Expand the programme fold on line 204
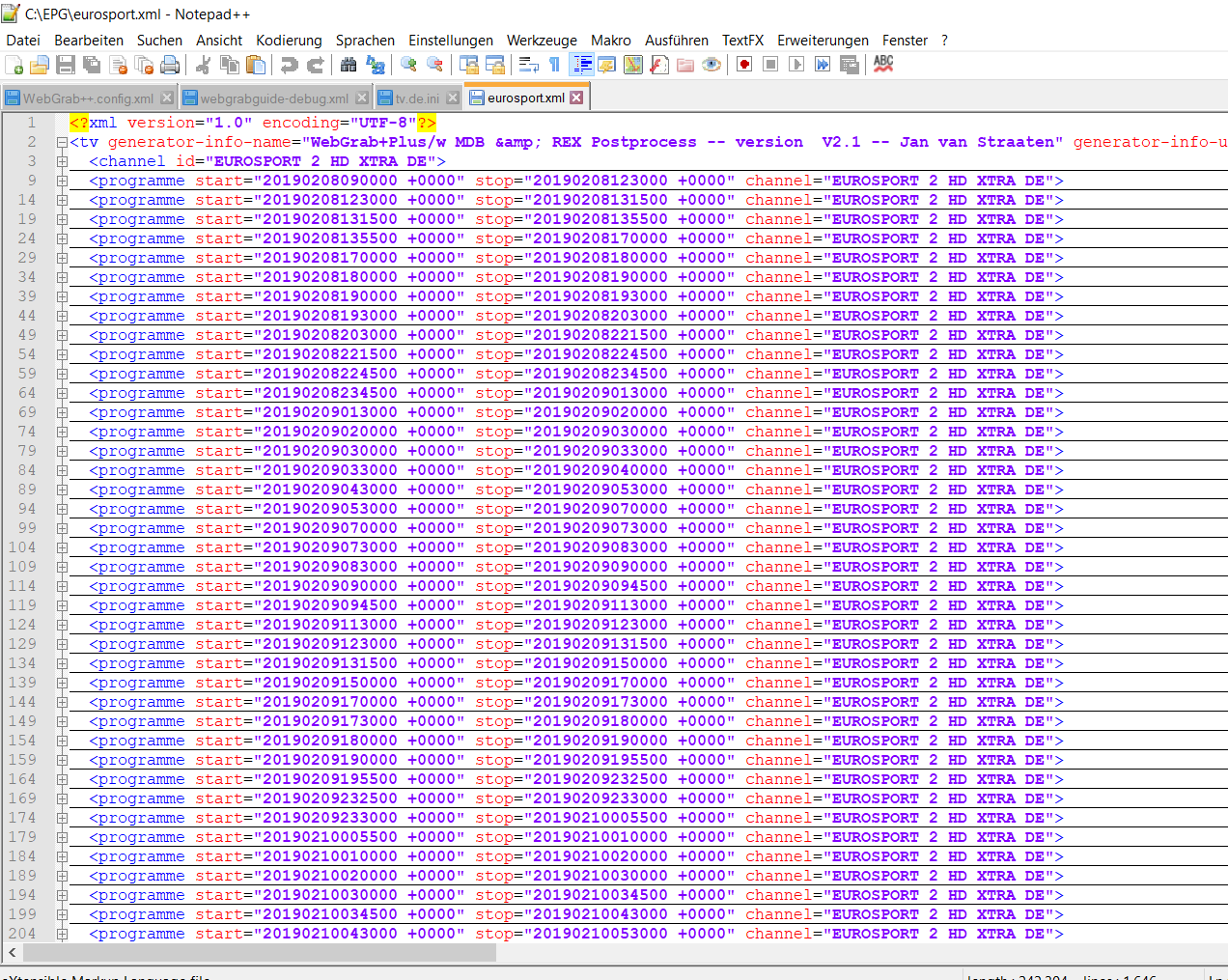The height and width of the screenshot is (980, 1228). pos(62,934)
